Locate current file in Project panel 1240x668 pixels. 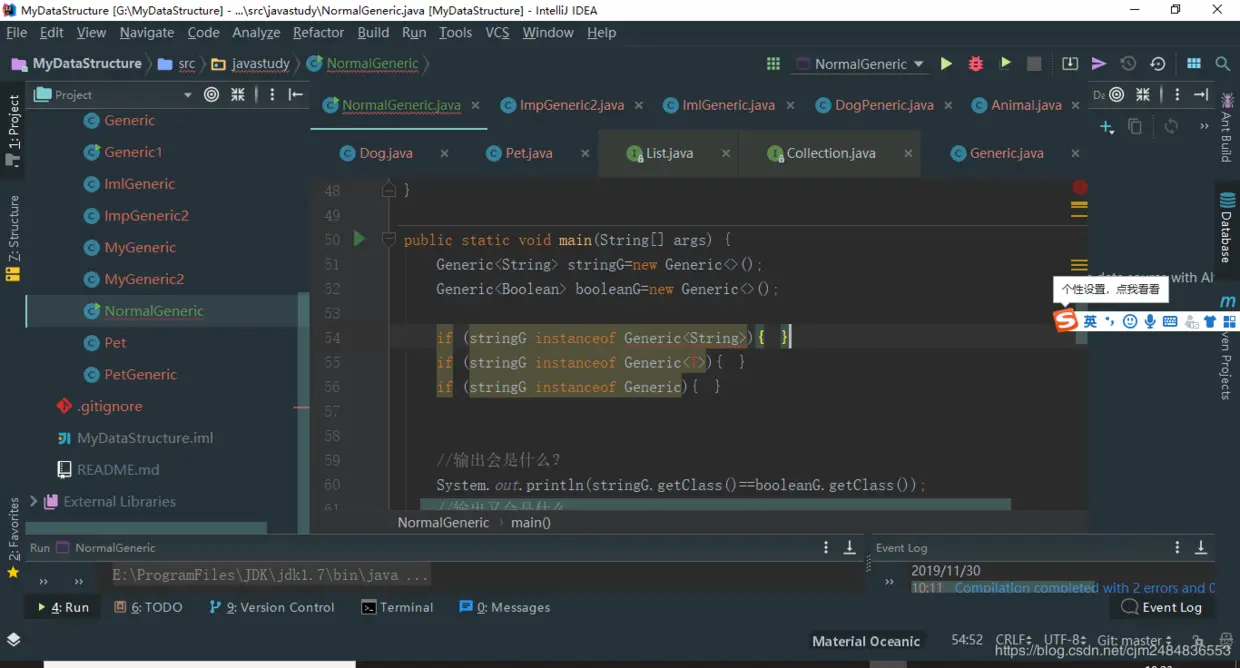tap(211, 95)
